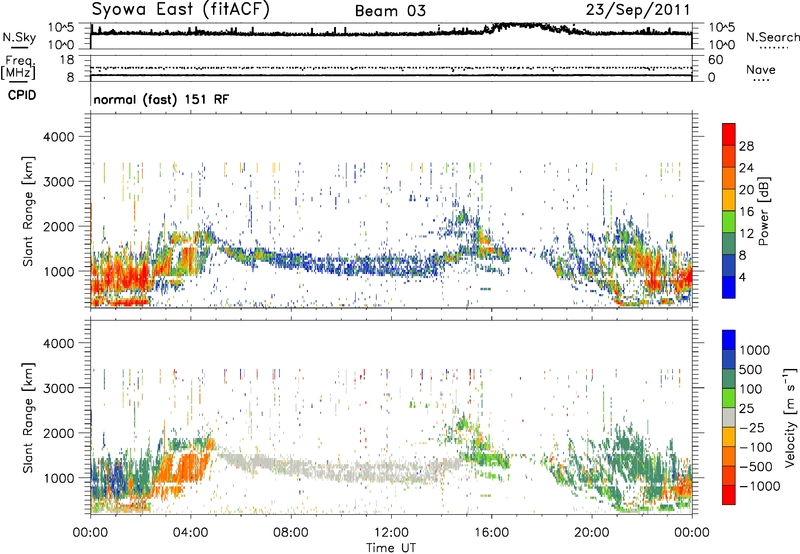Image resolution: width=800 pixels, height=554 pixels.
Task: Click the '4' Power colorbar tick label
Action: [743, 278]
